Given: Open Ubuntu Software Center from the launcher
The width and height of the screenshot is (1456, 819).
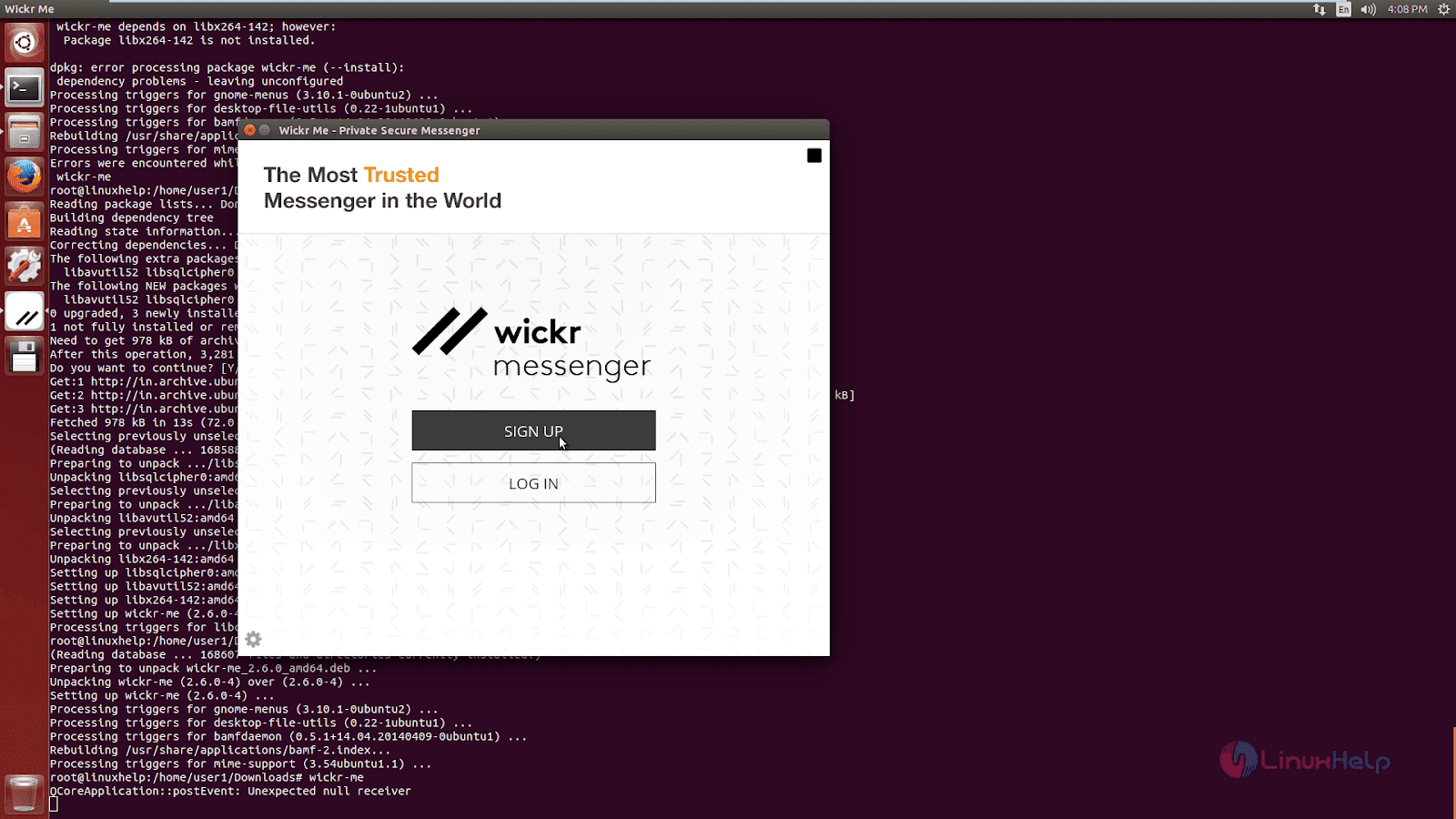Looking at the screenshot, I should [x=25, y=222].
